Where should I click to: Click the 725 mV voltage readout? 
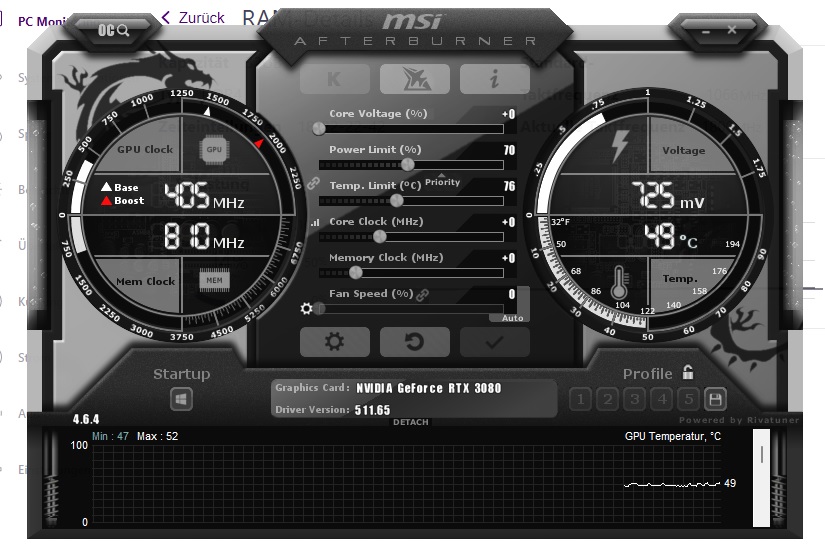(x=668, y=196)
